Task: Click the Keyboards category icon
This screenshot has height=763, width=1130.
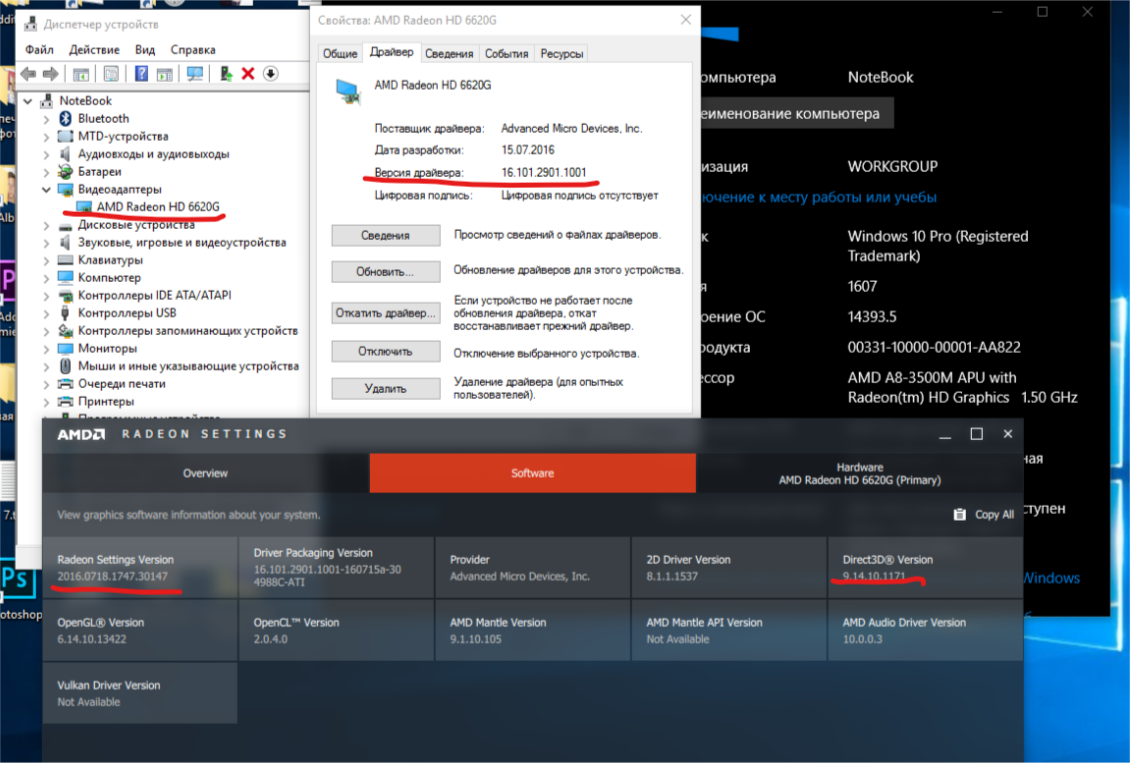Action: [x=66, y=260]
